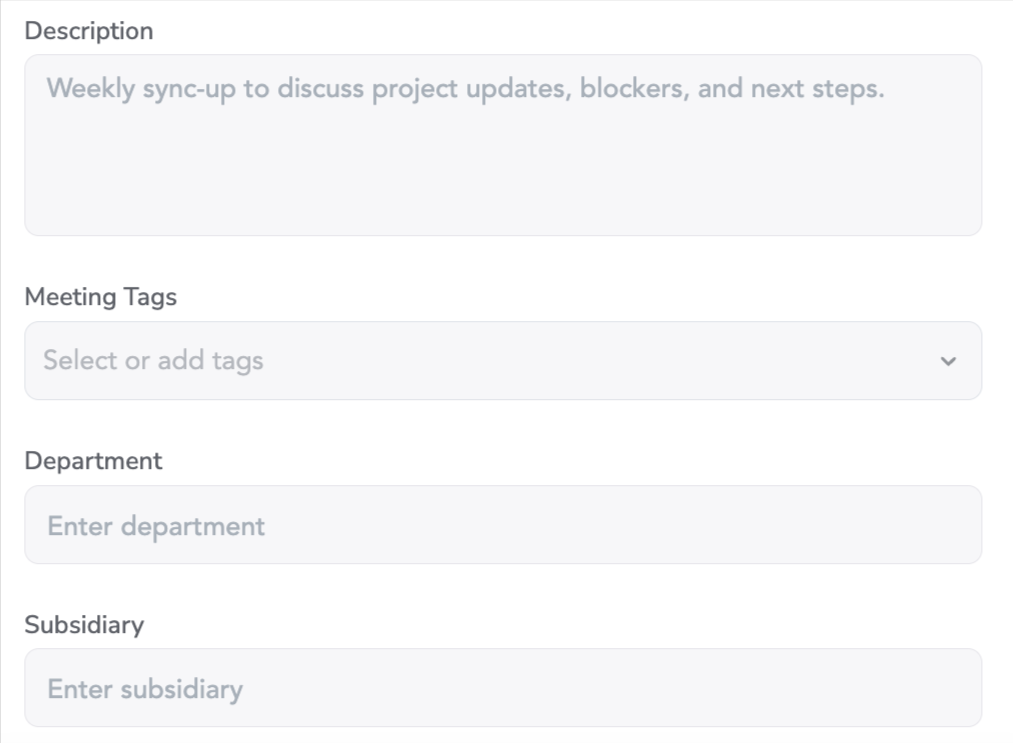Open the Meeting Tags dropdown
The width and height of the screenshot is (1013, 743).
point(502,361)
